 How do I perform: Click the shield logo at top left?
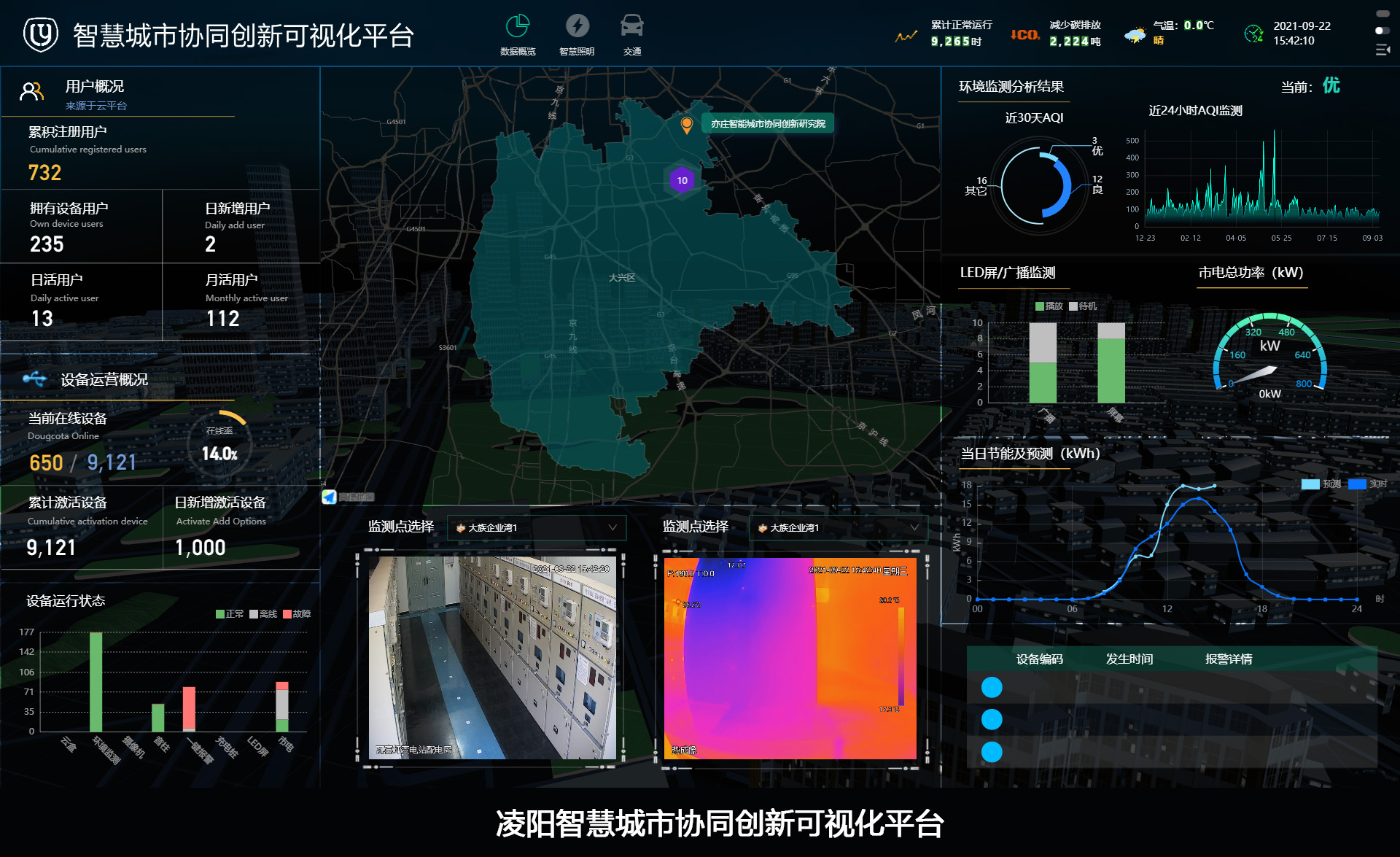click(41, 34)
